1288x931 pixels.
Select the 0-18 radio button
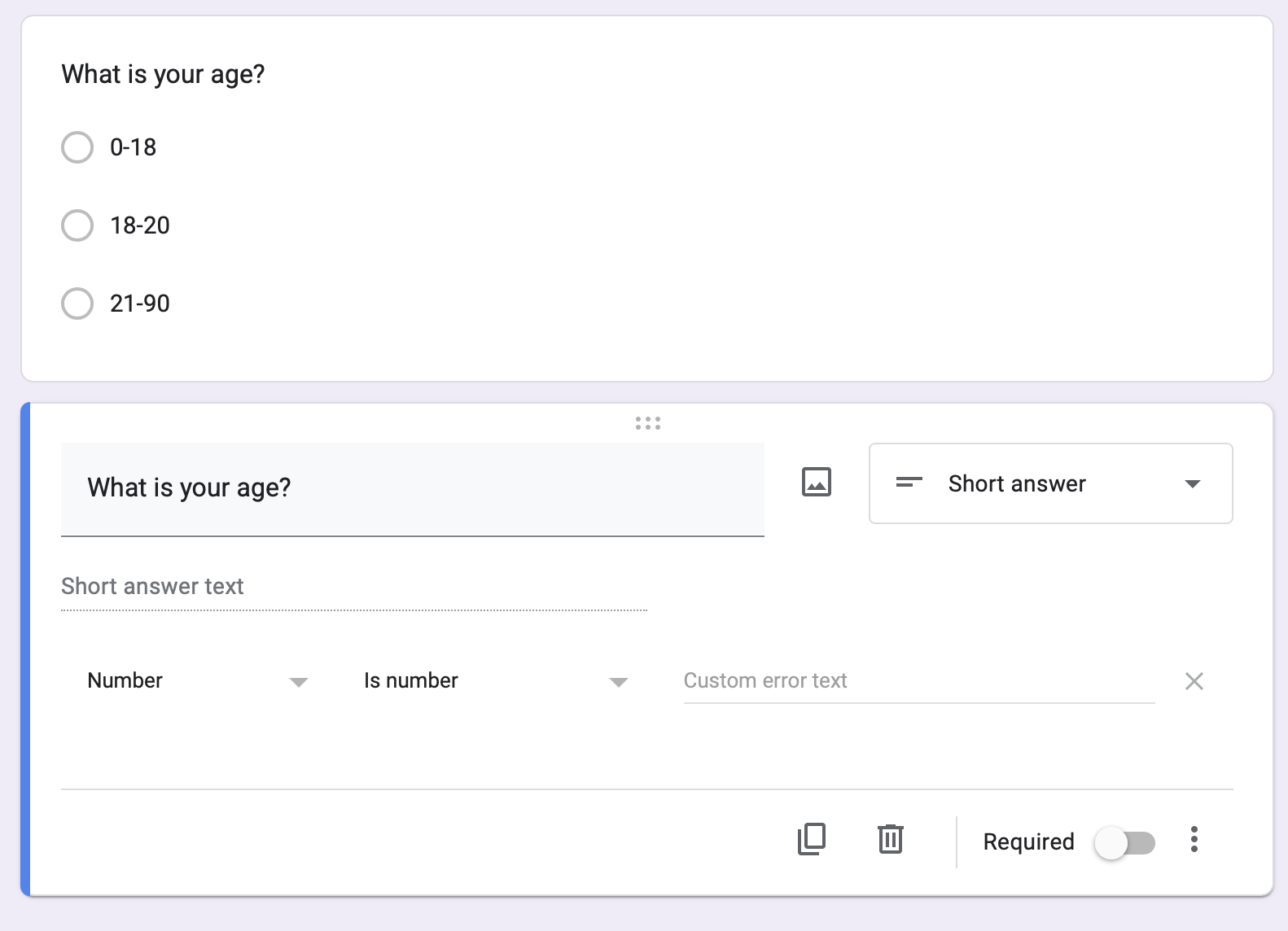(77, 147)
